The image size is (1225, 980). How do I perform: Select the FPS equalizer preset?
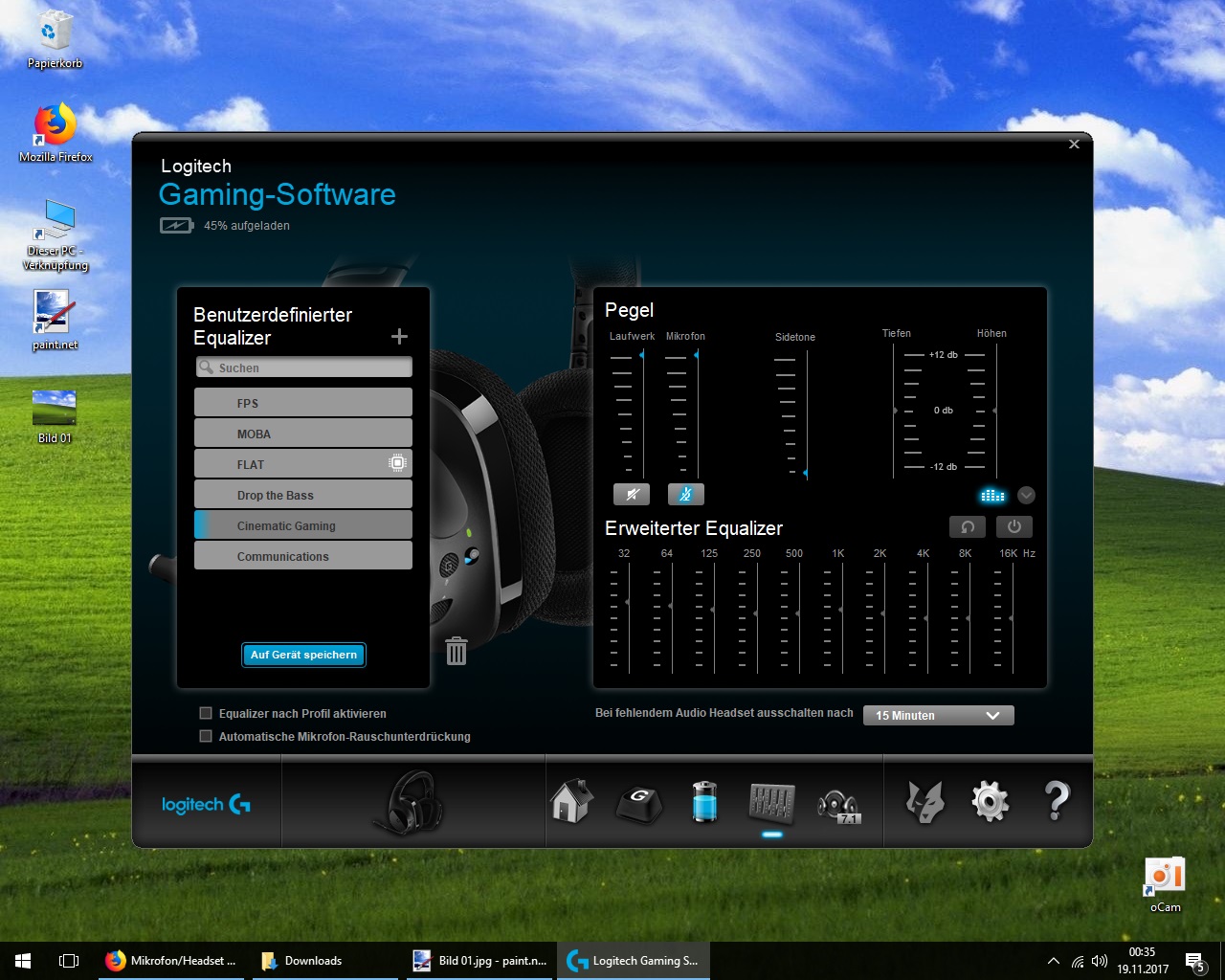303,403
